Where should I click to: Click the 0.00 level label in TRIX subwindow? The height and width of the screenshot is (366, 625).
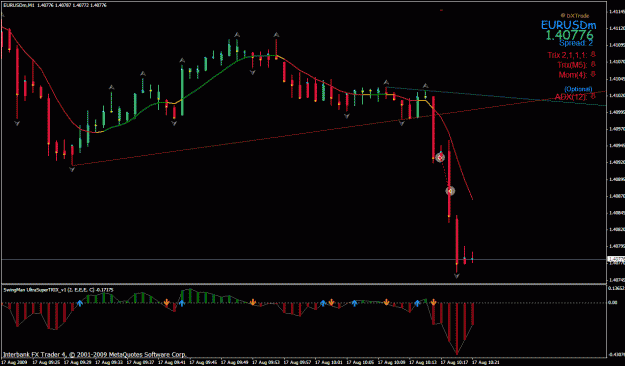click(612, 303)
